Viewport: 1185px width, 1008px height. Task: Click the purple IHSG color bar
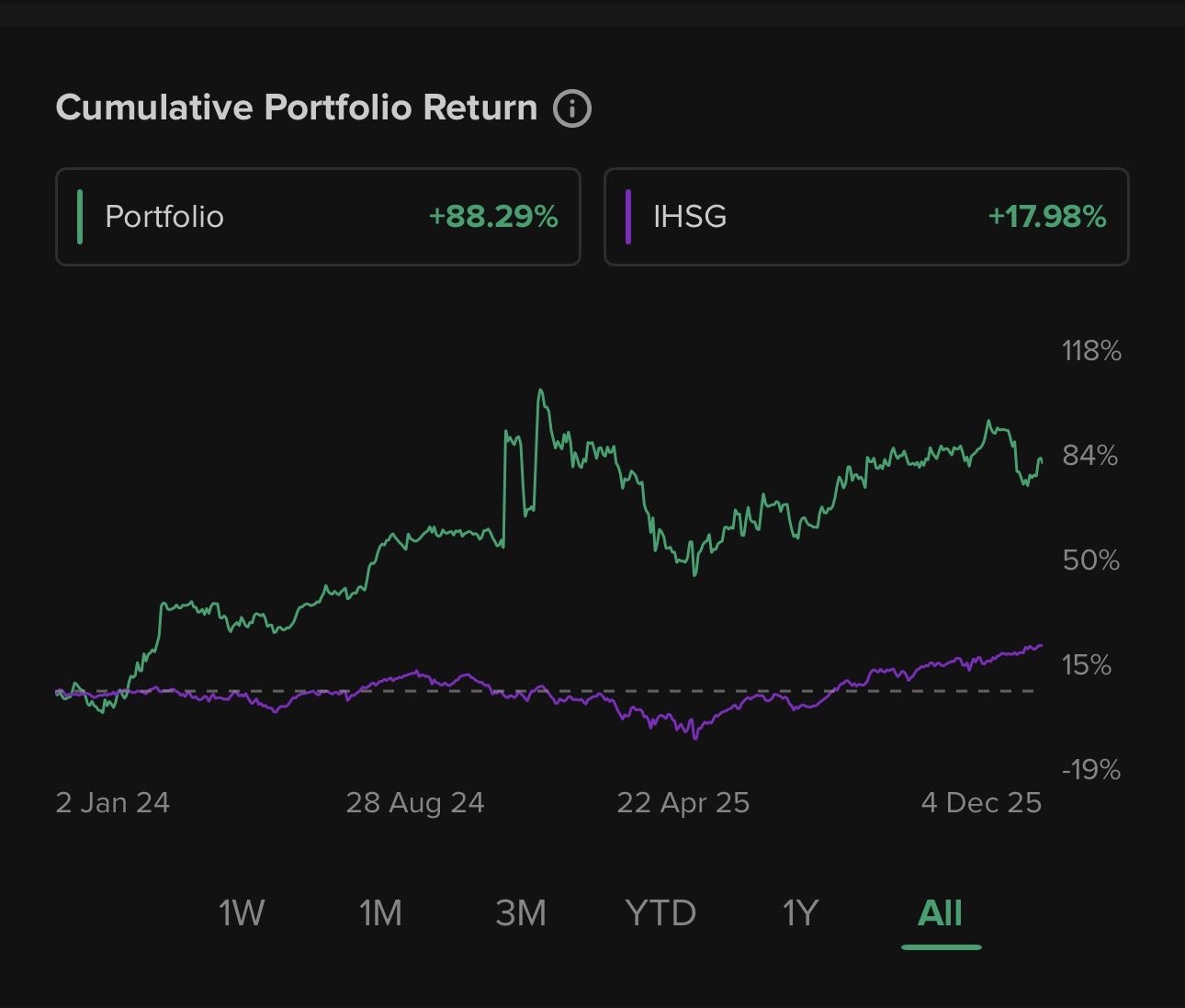pyautogui.click(x=628, y=217)
